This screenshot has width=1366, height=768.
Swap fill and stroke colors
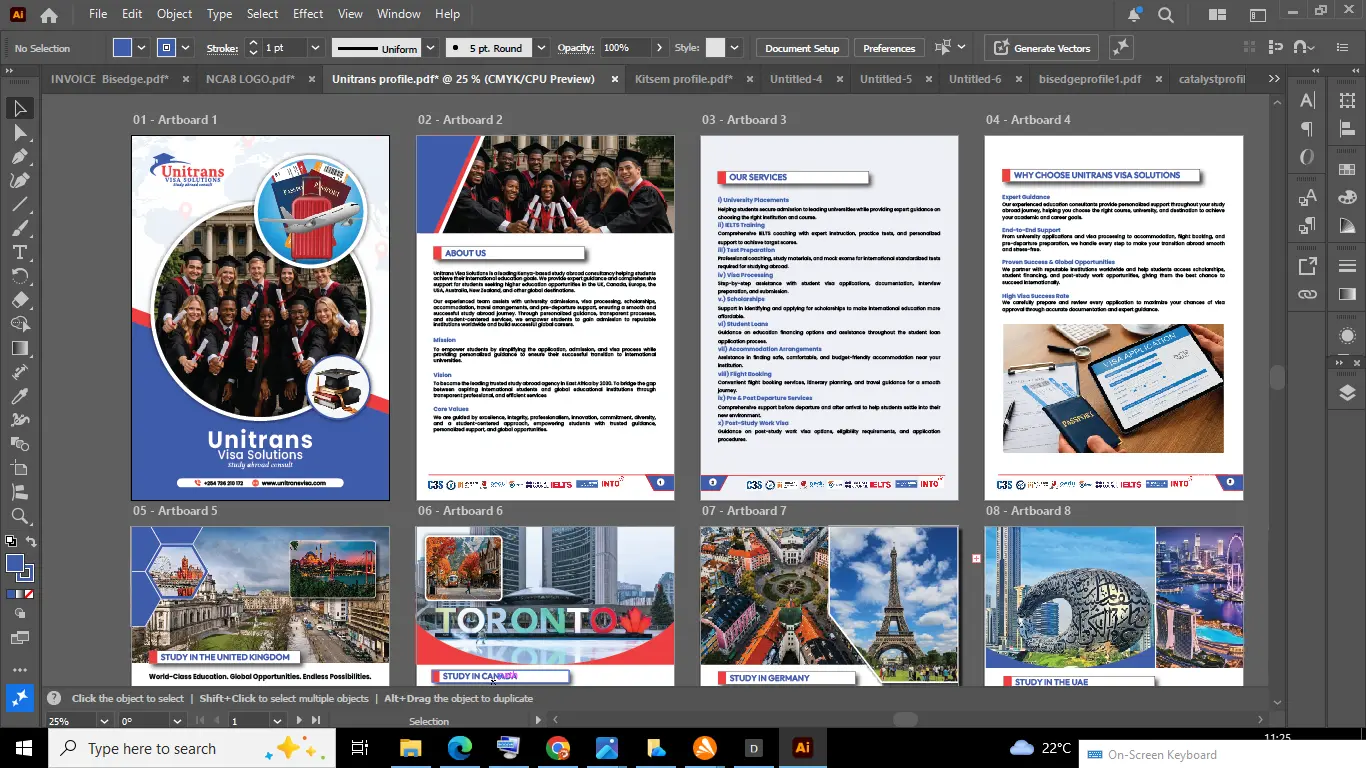click(x=31, y=542)
